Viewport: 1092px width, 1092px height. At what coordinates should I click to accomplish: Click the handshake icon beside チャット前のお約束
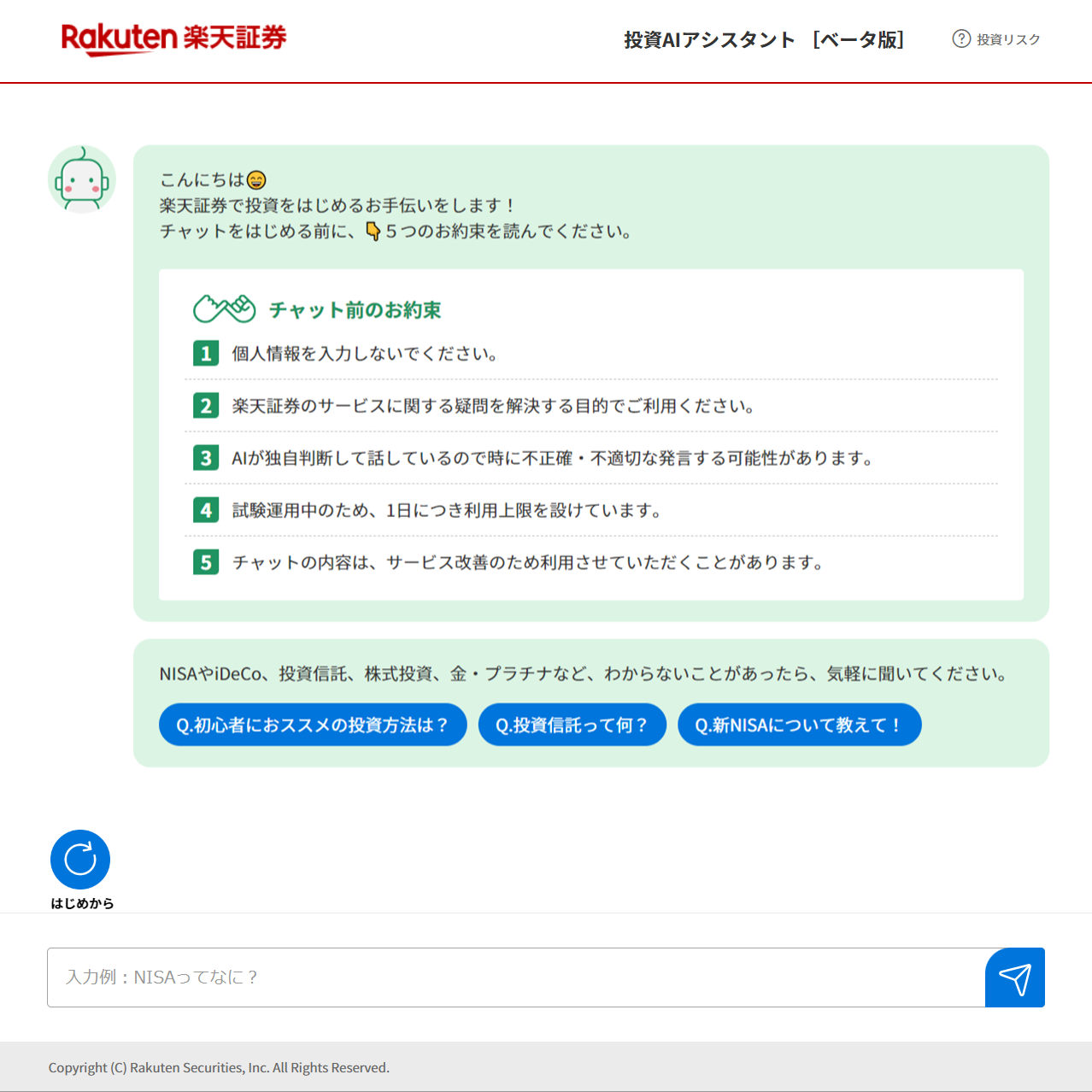225,308
